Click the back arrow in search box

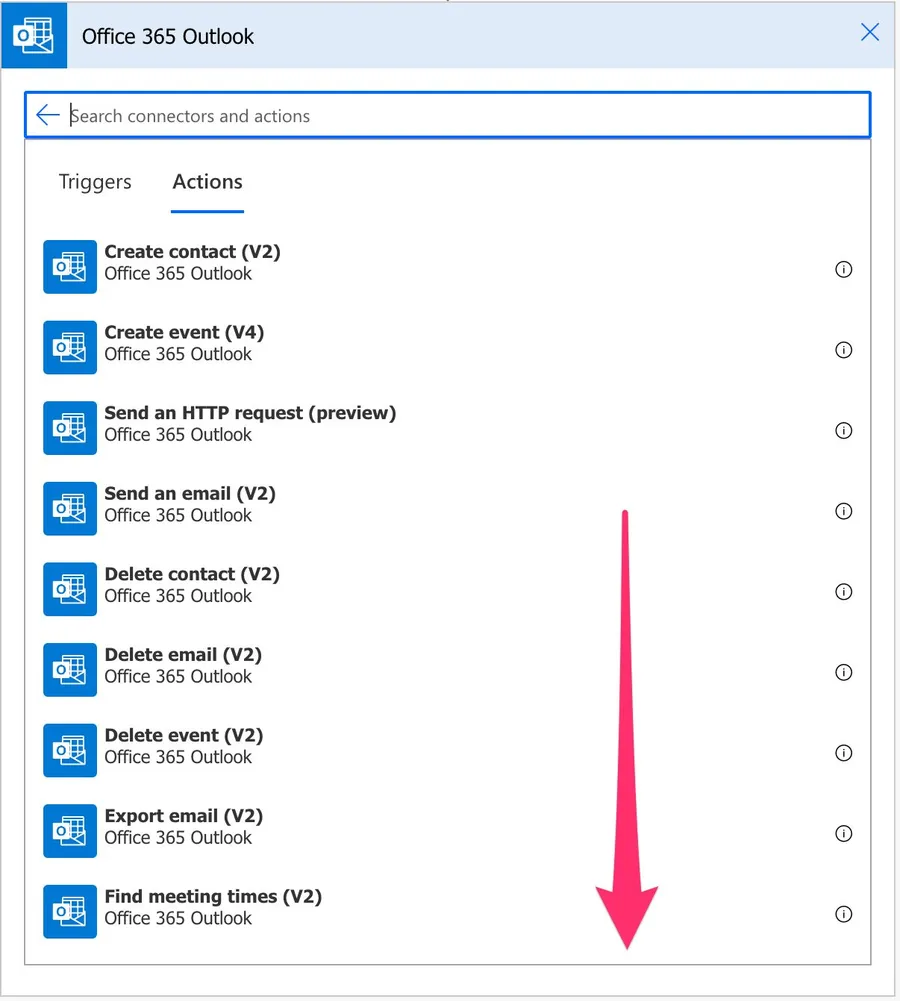coord(47,115)
